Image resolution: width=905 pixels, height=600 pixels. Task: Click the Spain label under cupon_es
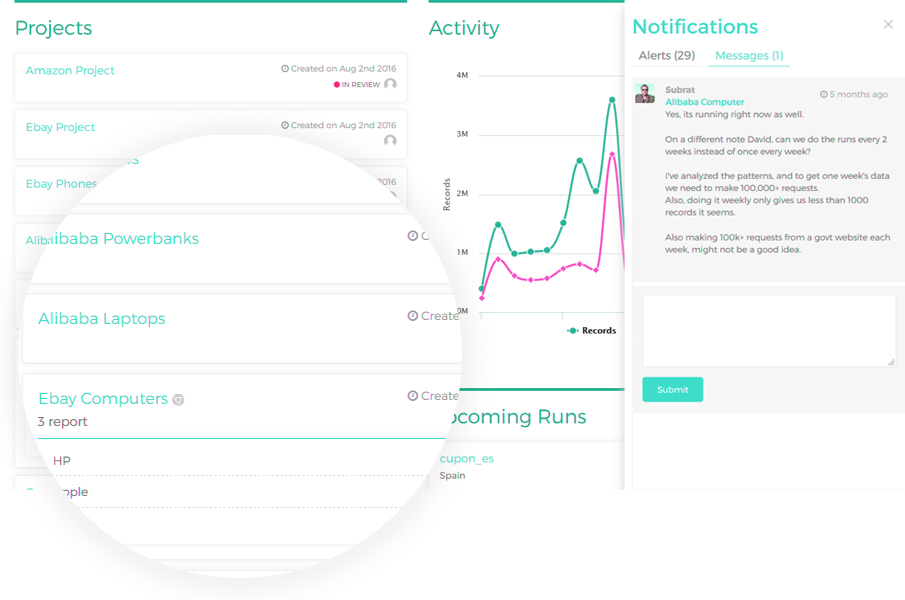(x=452, y=475)
